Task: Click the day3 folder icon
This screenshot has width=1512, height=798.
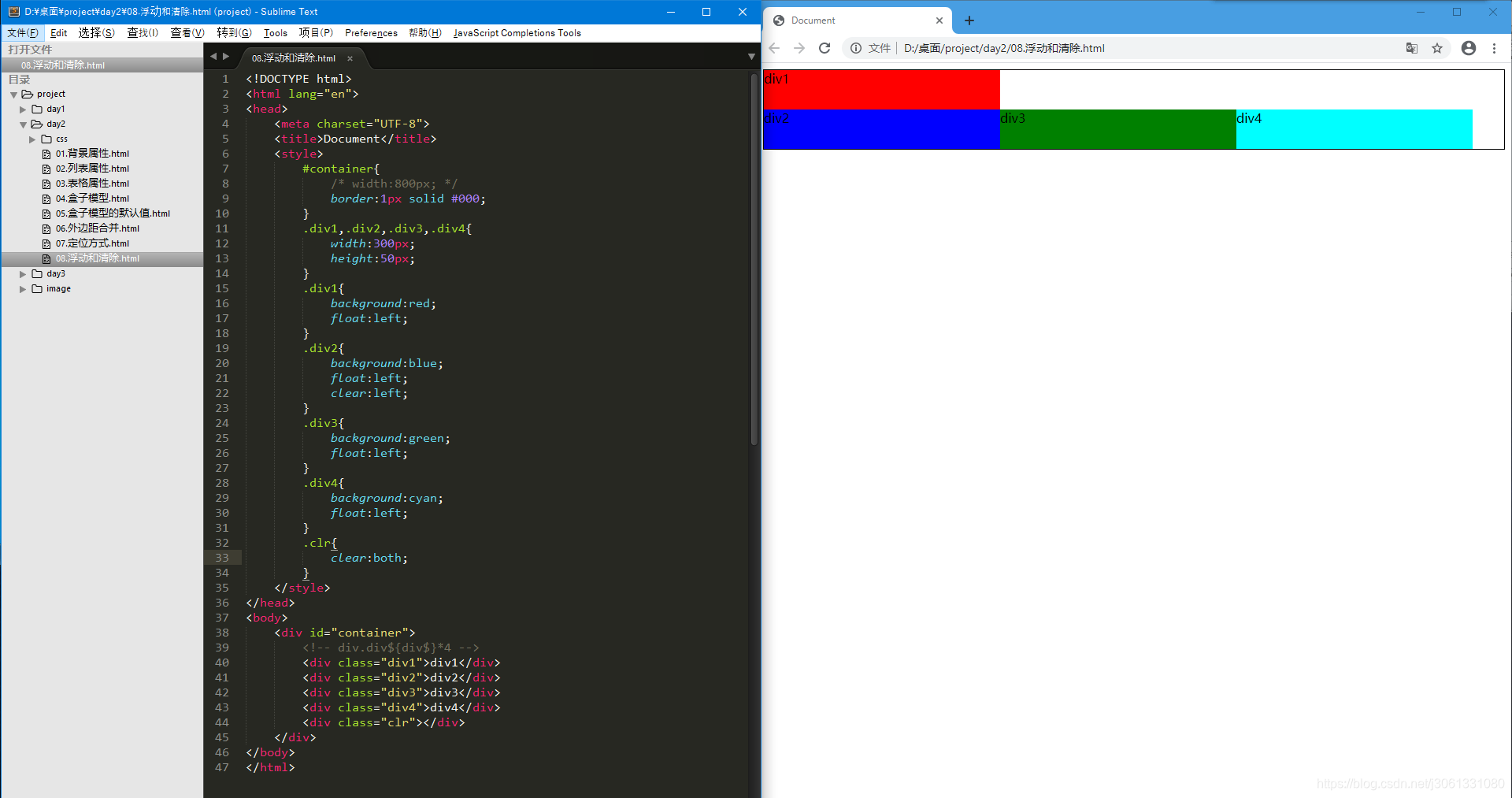Action: pyautogui.click(x=37, y=273)
